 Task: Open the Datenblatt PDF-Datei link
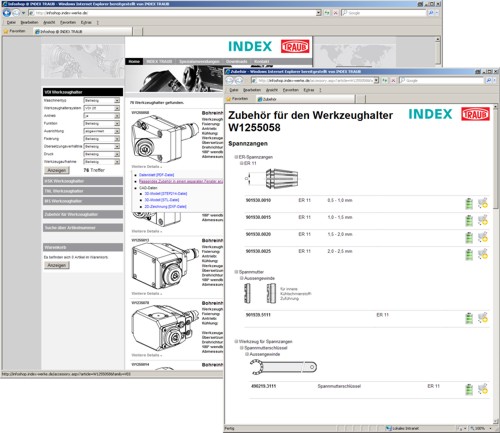[156, 175]
